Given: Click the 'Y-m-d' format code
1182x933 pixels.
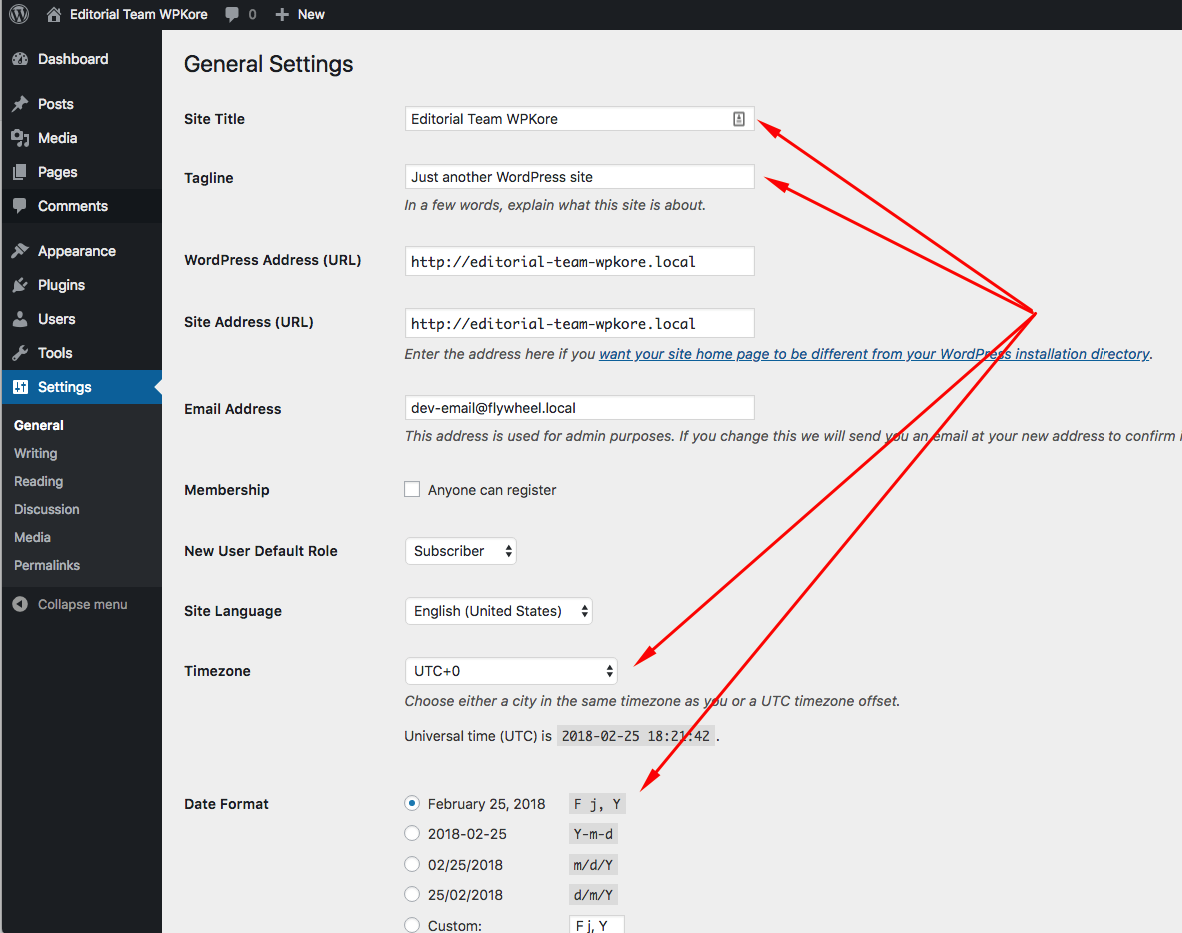Looking at the screenshot, I should pyautogui.click(x=593, y=834).
